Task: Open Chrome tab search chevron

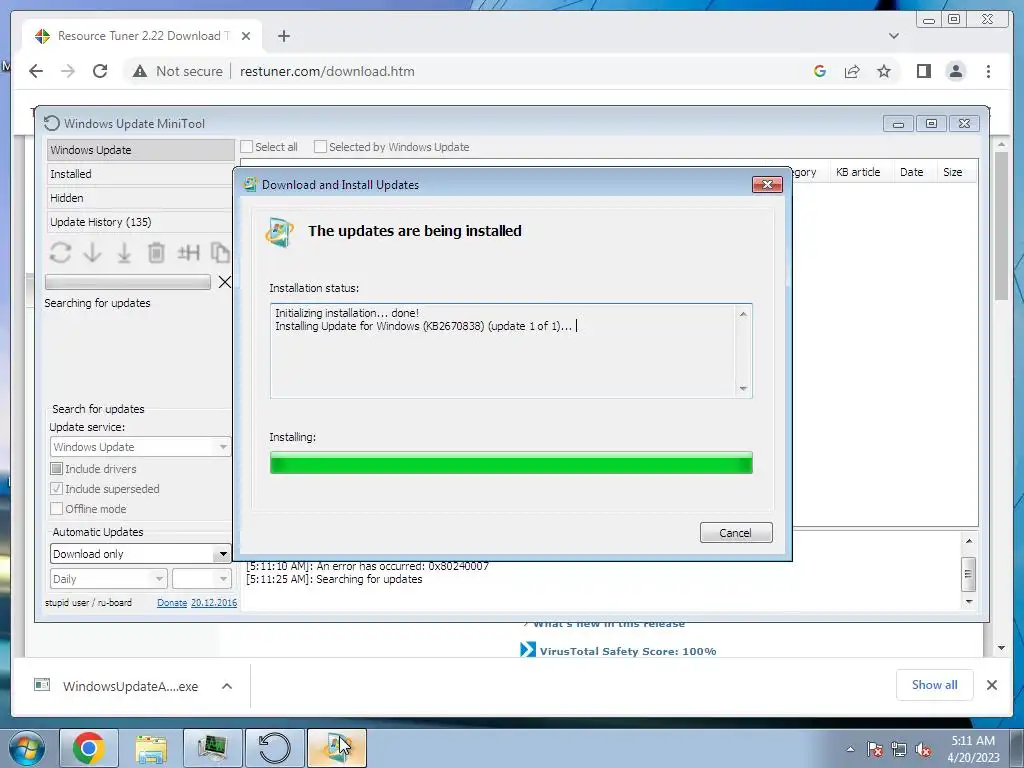Action: [893, 36]
